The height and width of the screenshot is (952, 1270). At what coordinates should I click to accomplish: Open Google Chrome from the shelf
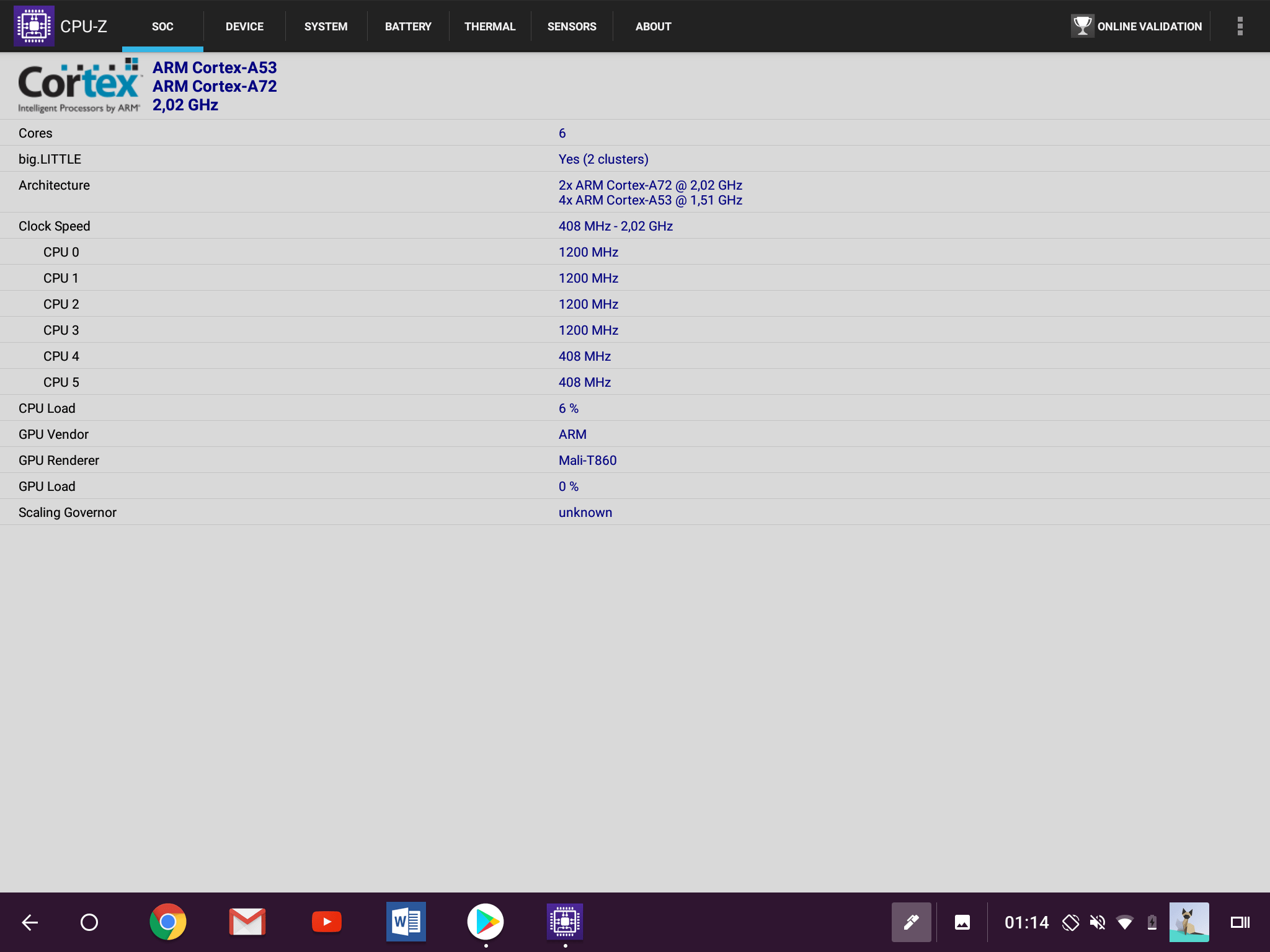(x=168, y=922)
